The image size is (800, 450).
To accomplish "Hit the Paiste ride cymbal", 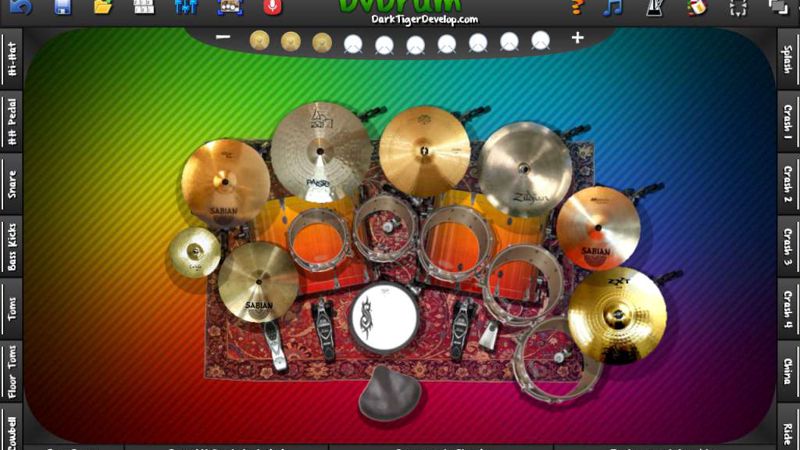I will click(320, 152).
